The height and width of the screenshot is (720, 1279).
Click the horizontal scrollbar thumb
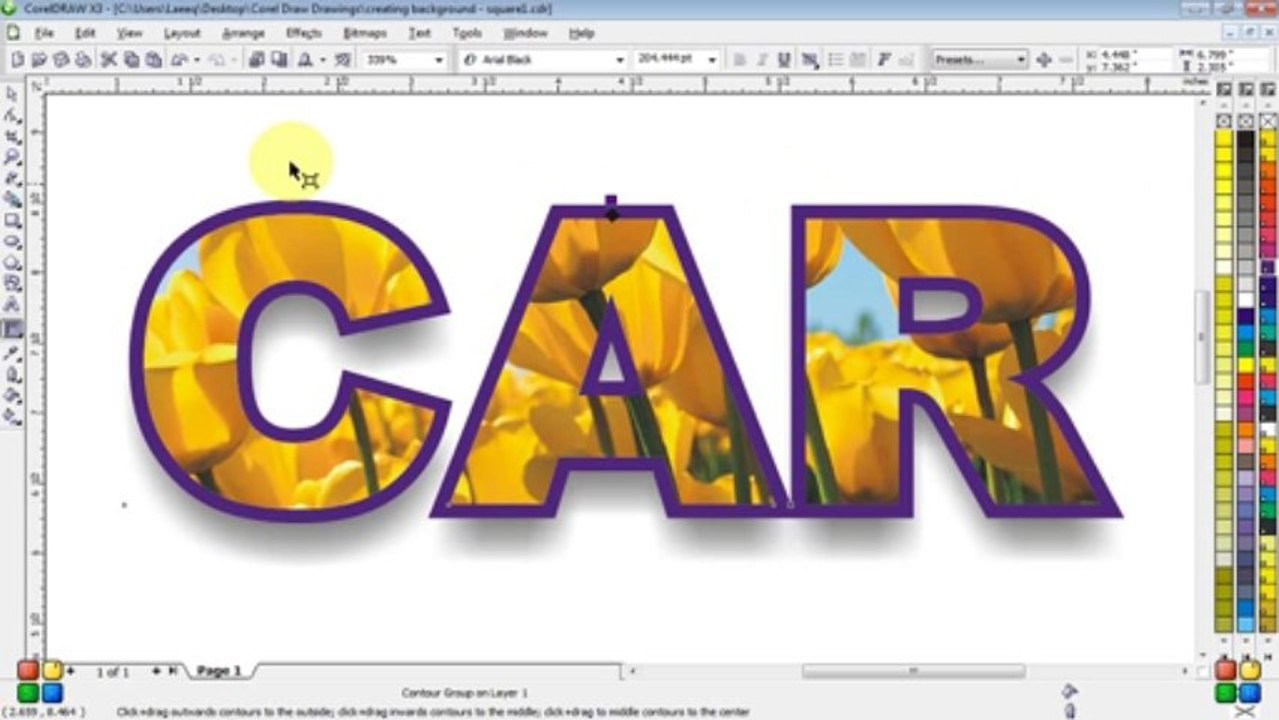coord(914,671)
